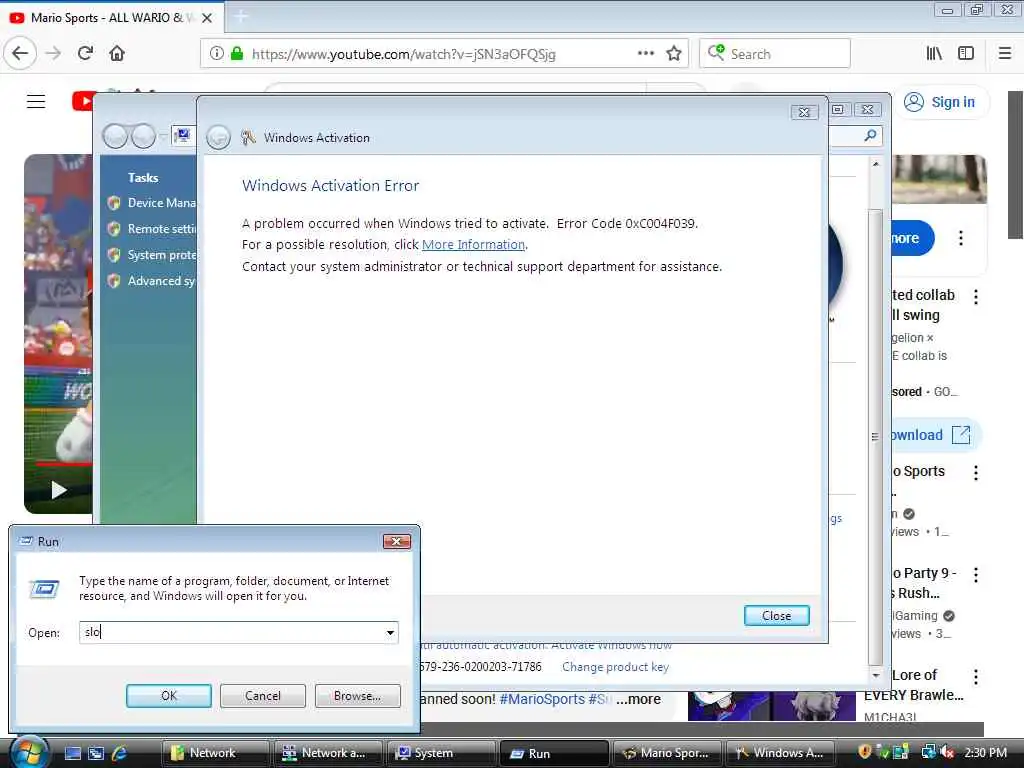
Task: Click Show Desktop quick launch icon
Action: tap(73, 753)
